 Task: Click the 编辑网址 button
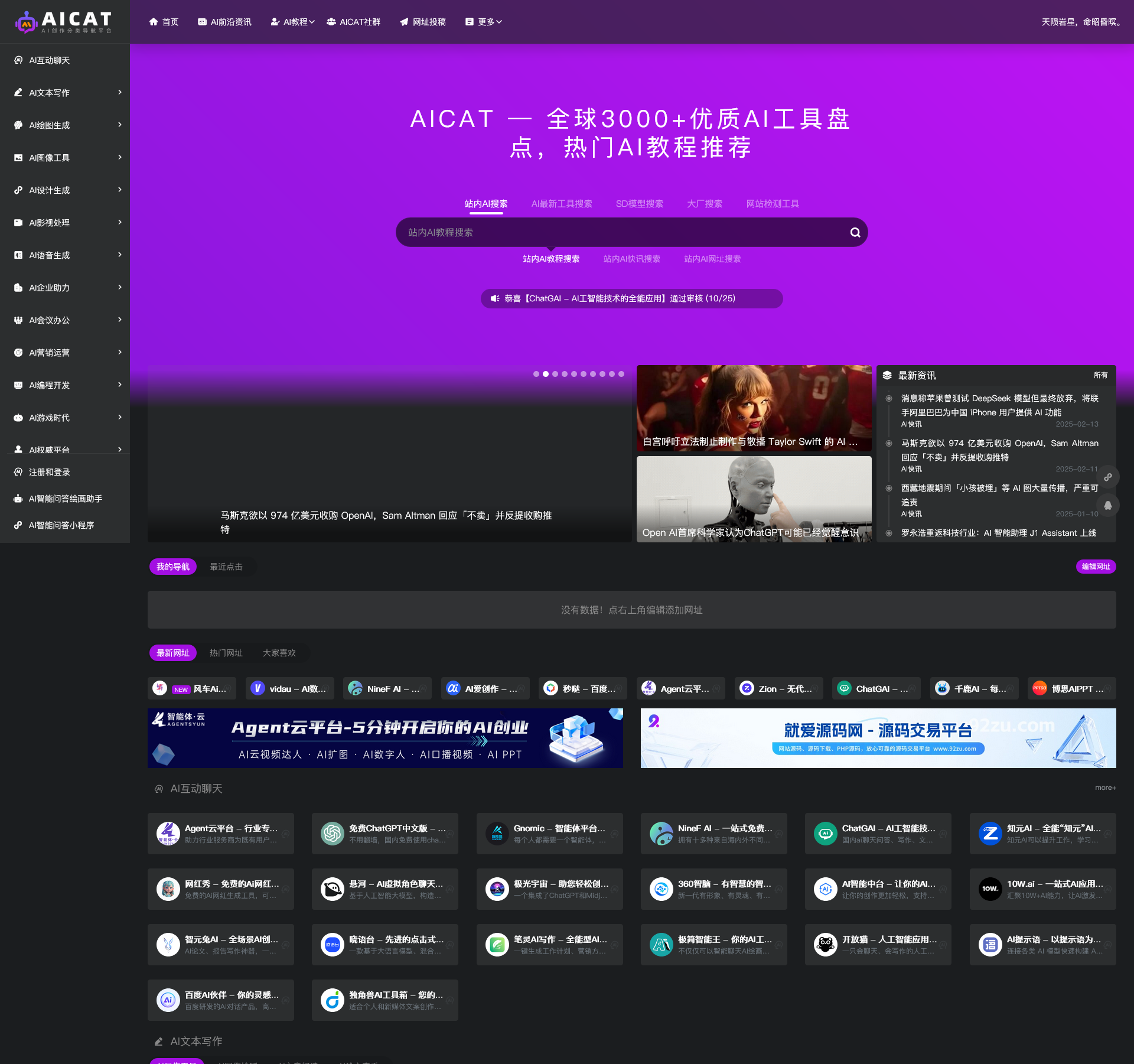click(x=1096, y=567)
